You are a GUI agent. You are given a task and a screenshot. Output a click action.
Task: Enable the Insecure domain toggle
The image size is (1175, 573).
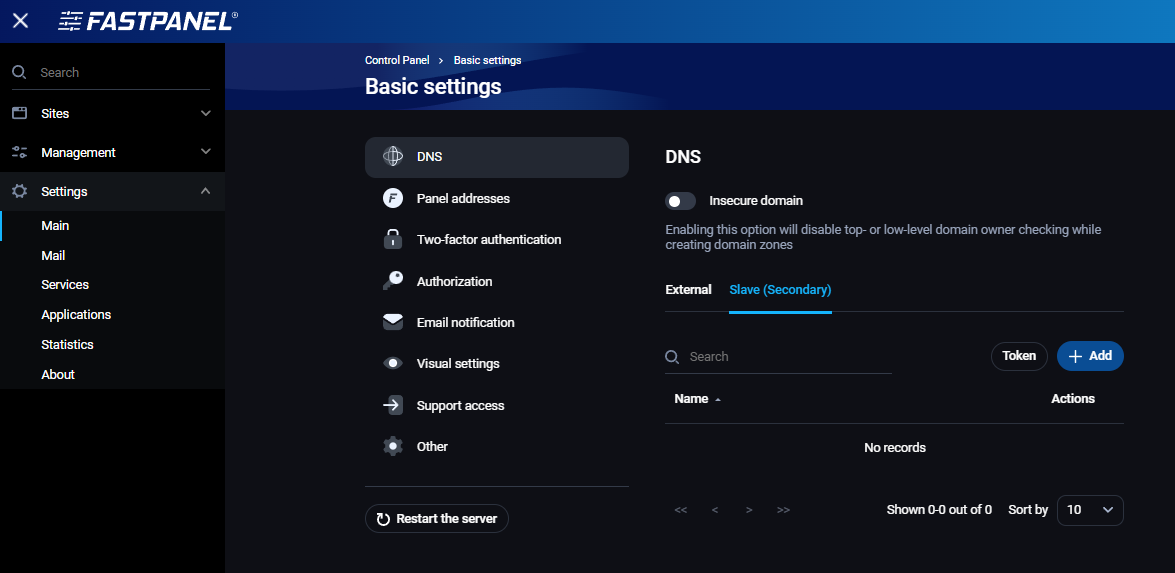681,201
